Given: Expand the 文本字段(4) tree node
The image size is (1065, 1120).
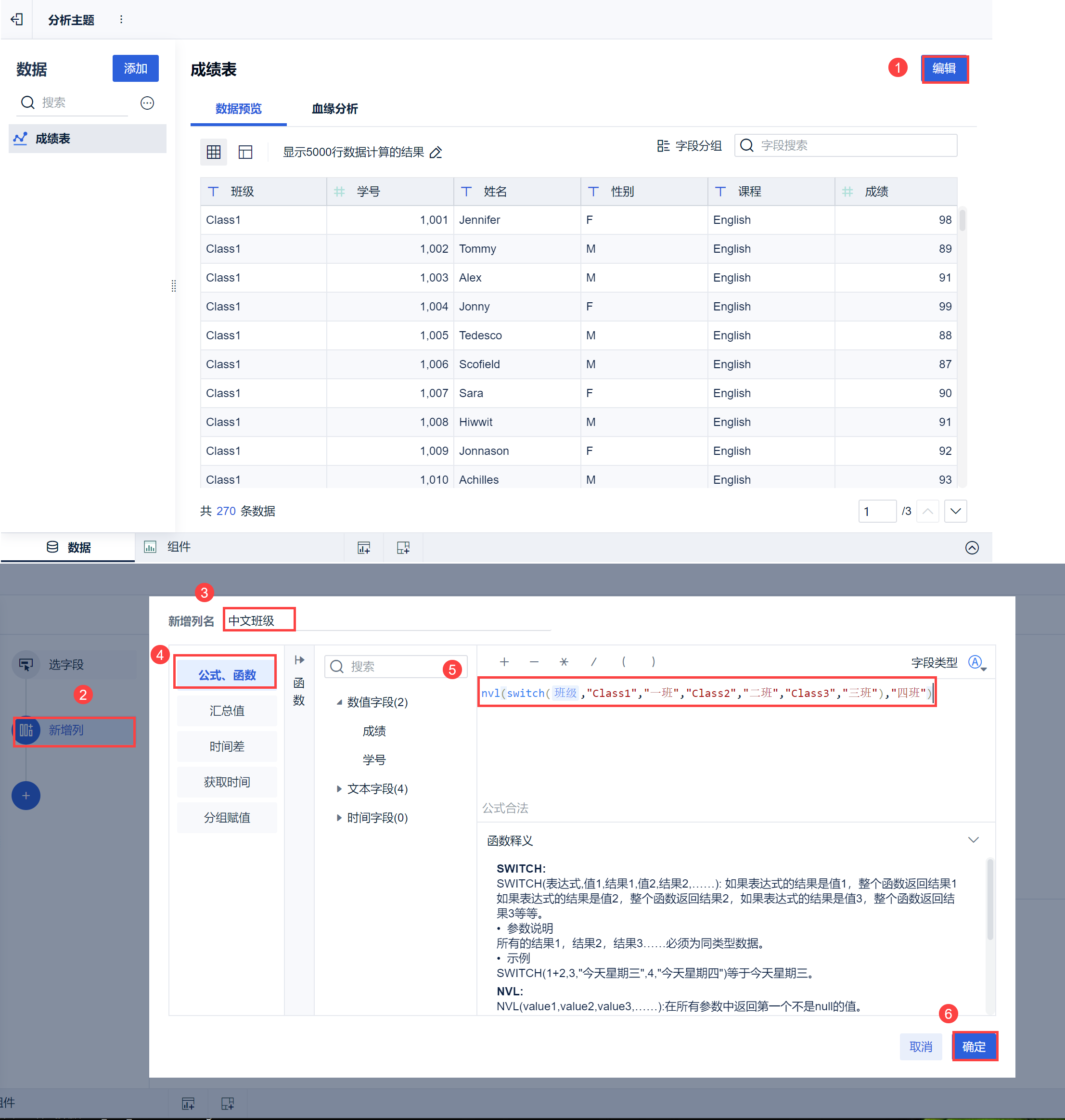Looking at the screenshot, I should click(339, 788).
